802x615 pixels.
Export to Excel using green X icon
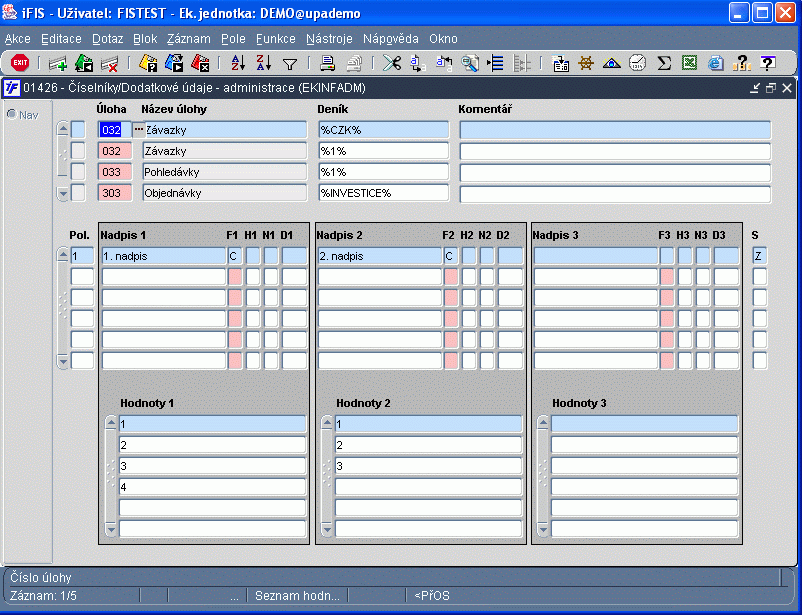coord(689,63)
